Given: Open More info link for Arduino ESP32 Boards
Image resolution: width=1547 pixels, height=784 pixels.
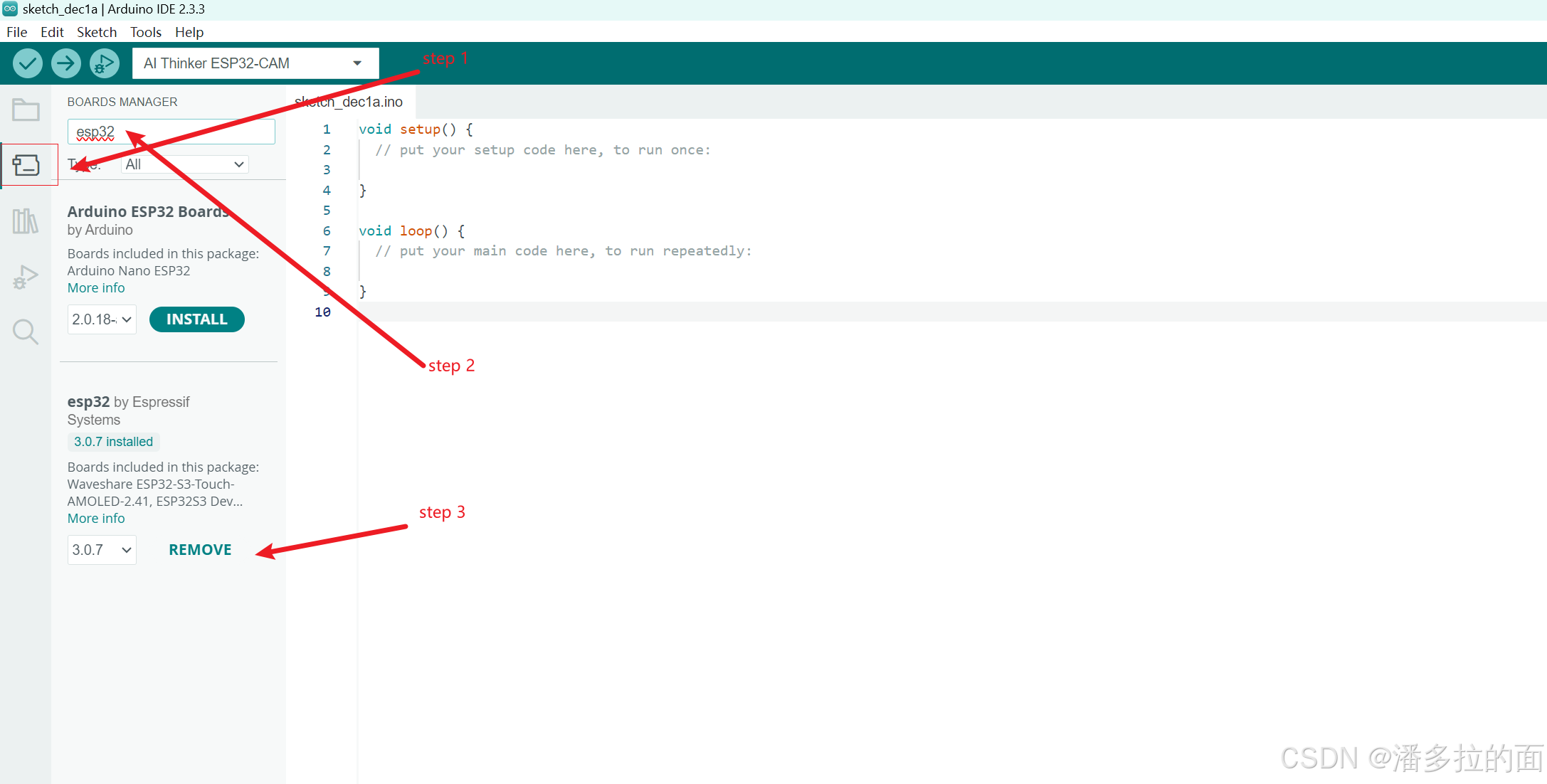Looking at the screenshot, I should click(x=96, y=288).
